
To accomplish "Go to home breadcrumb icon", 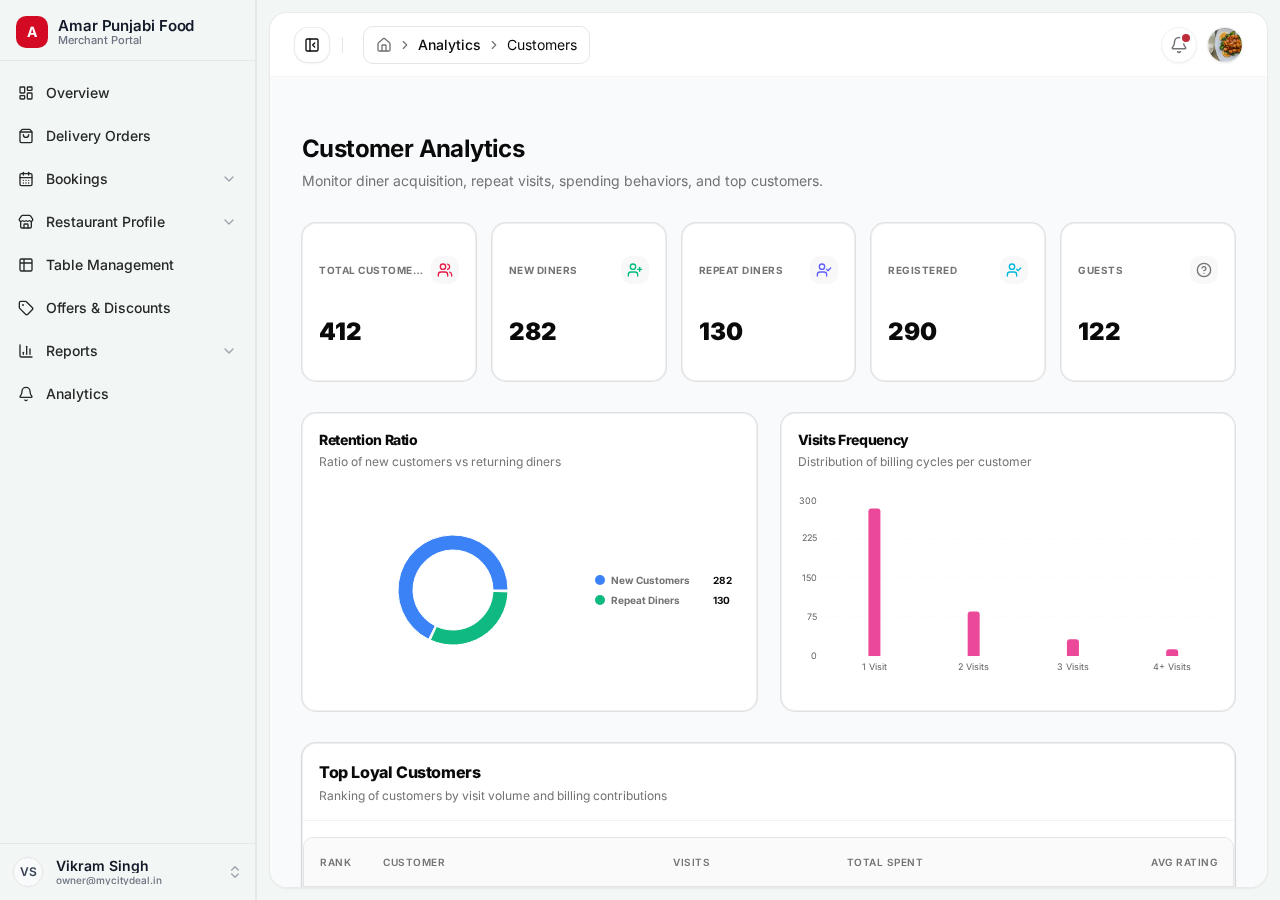I will [384, 45].
